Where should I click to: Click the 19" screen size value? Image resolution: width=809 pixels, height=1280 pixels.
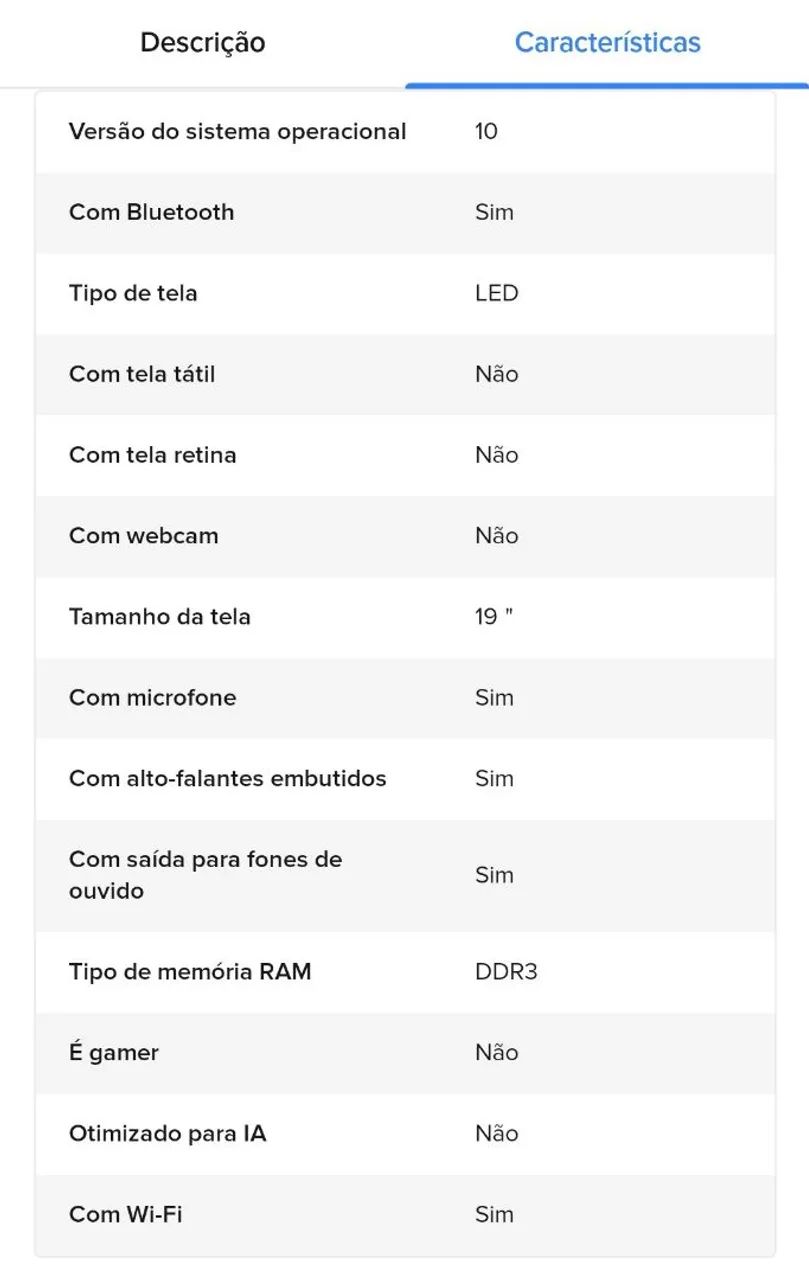click(493, 617)
